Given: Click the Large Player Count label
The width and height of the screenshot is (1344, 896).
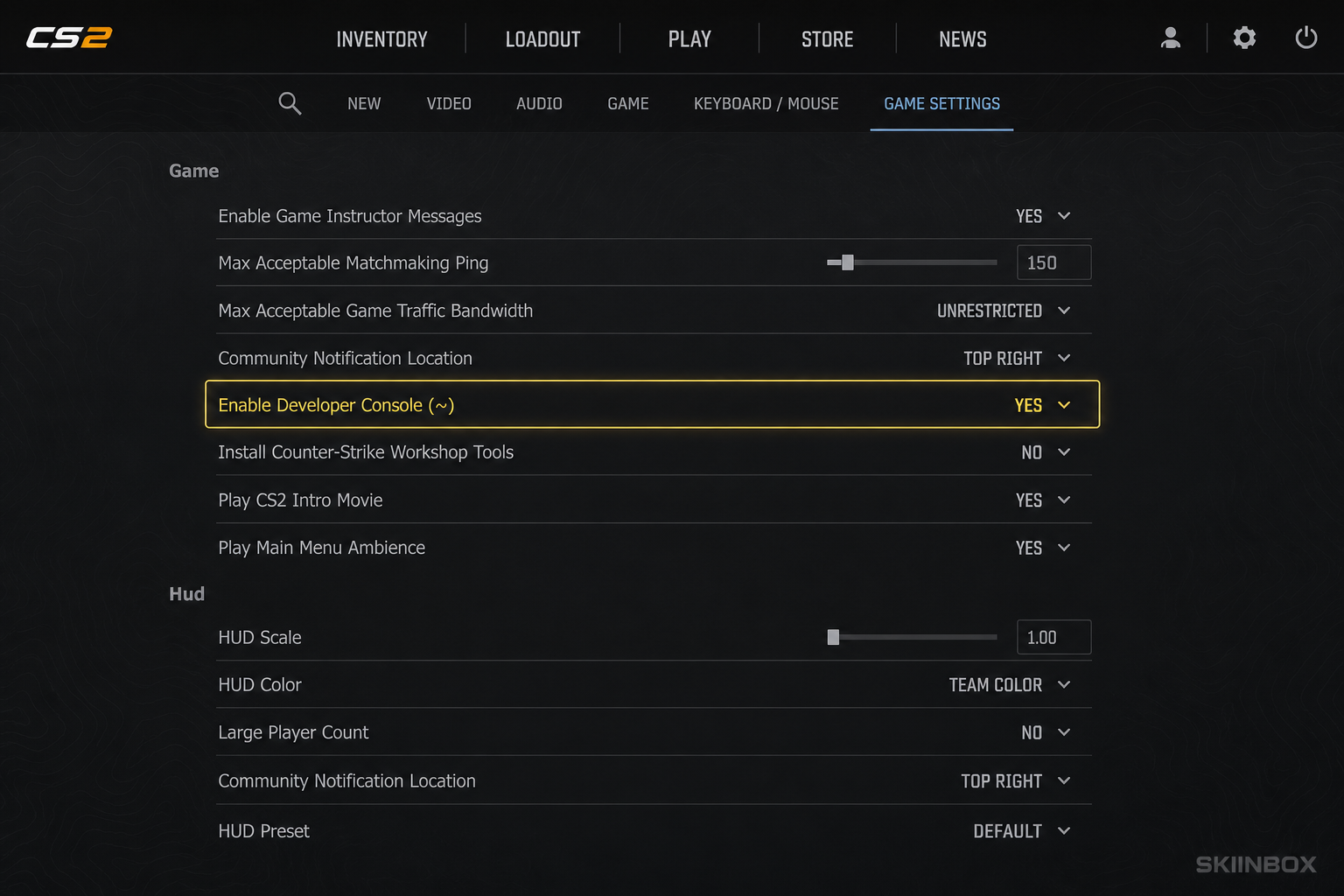Looking at the screenshot, I should coord(293,732).
